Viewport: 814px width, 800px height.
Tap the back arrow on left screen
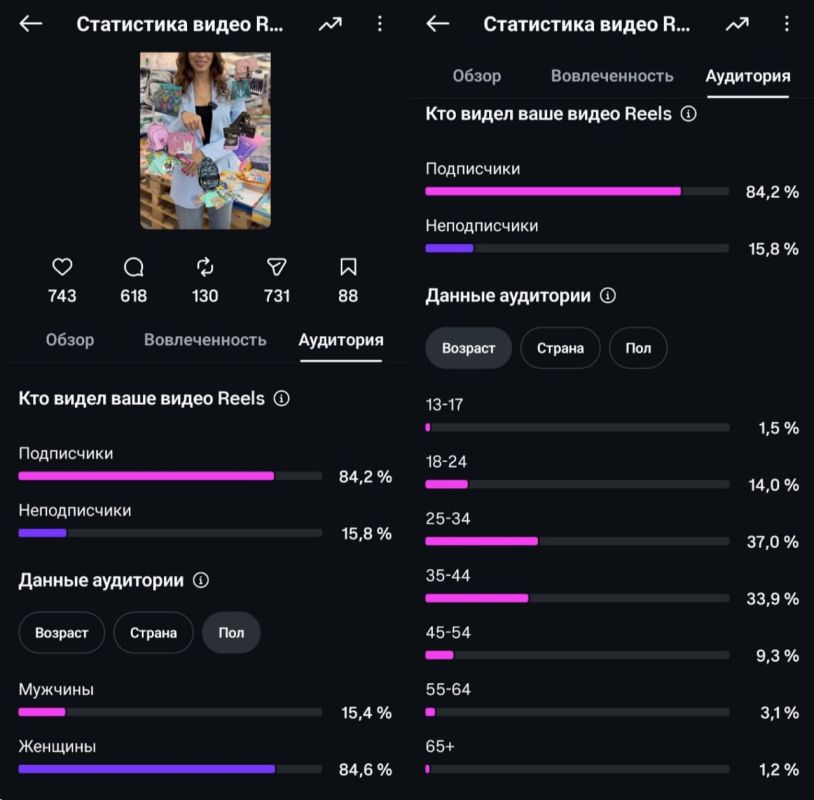pos(30,24)
